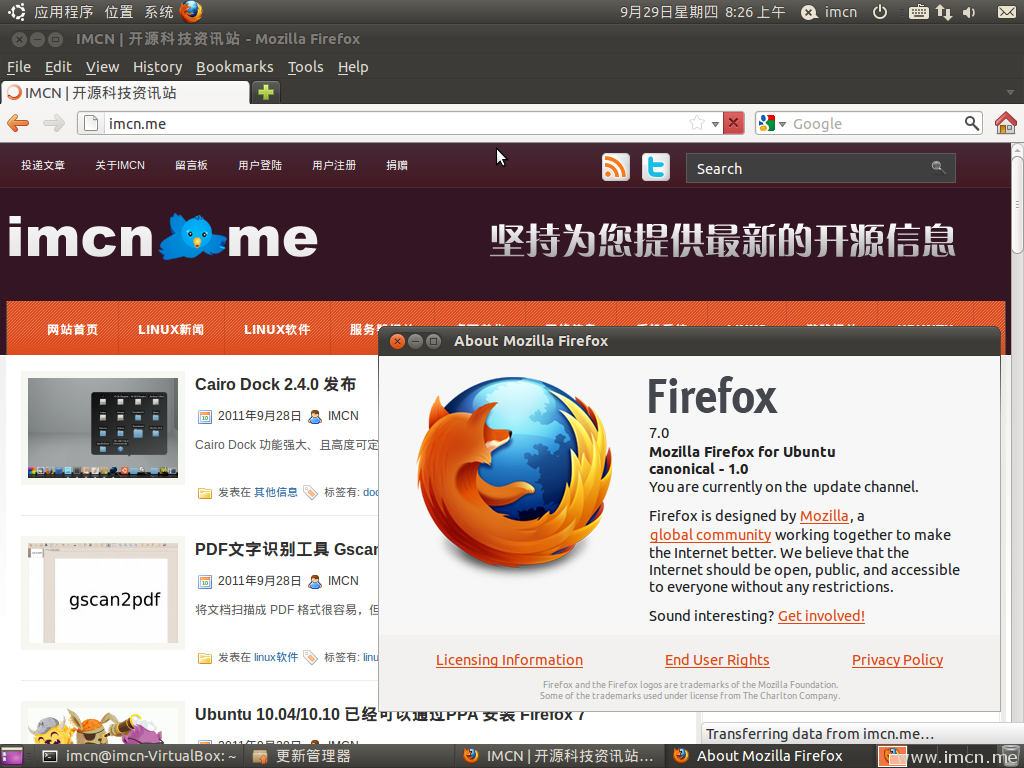Viewport: 1024px width, 768px height.
Task: Open the Ubuntu logo applications menu
Action: click(17, 12)
